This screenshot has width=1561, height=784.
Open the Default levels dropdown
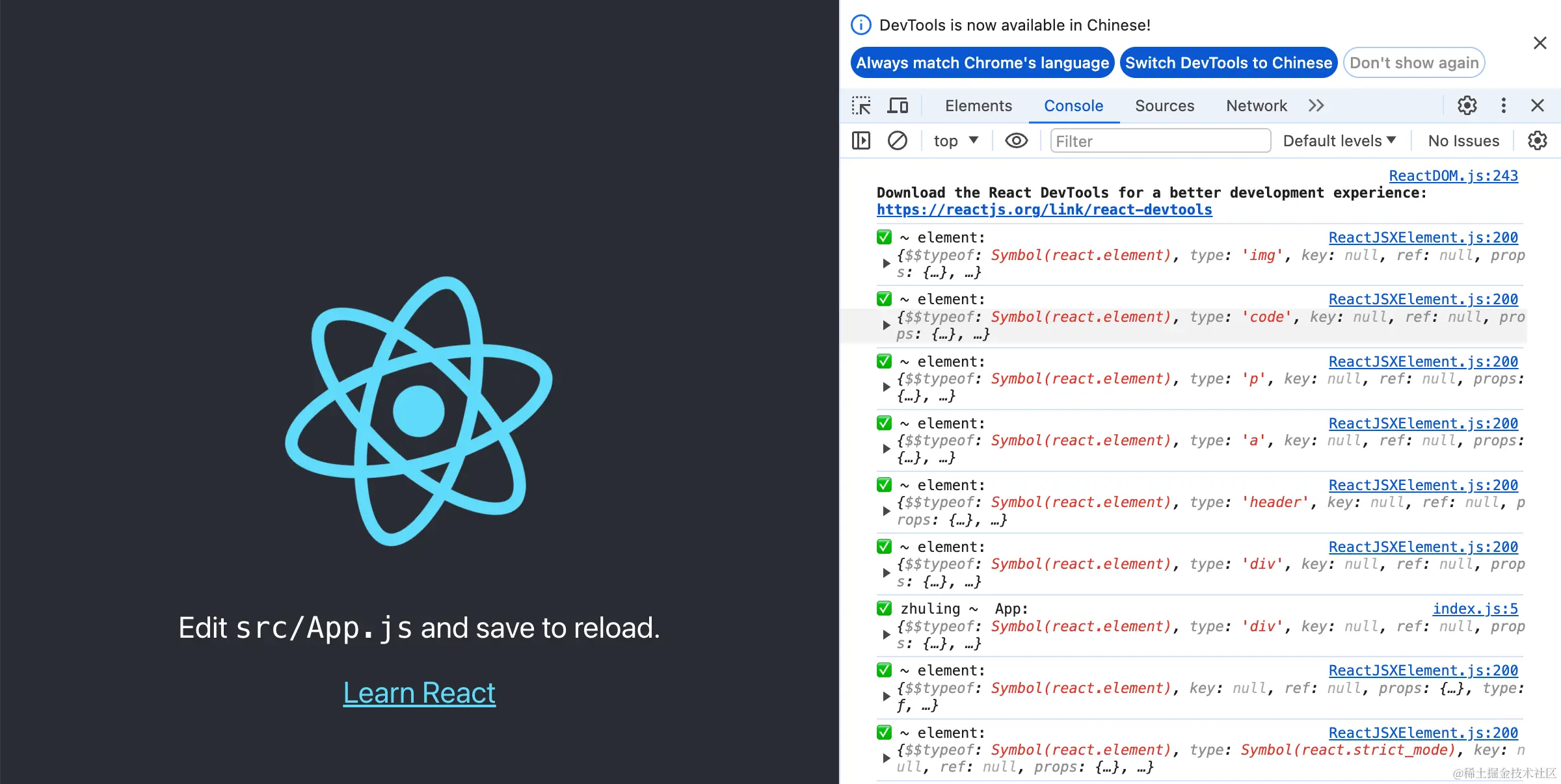click(x=1339, y=140)
